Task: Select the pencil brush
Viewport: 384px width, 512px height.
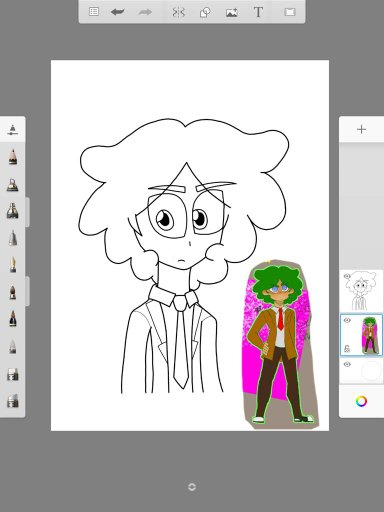Action: point(13,157)
